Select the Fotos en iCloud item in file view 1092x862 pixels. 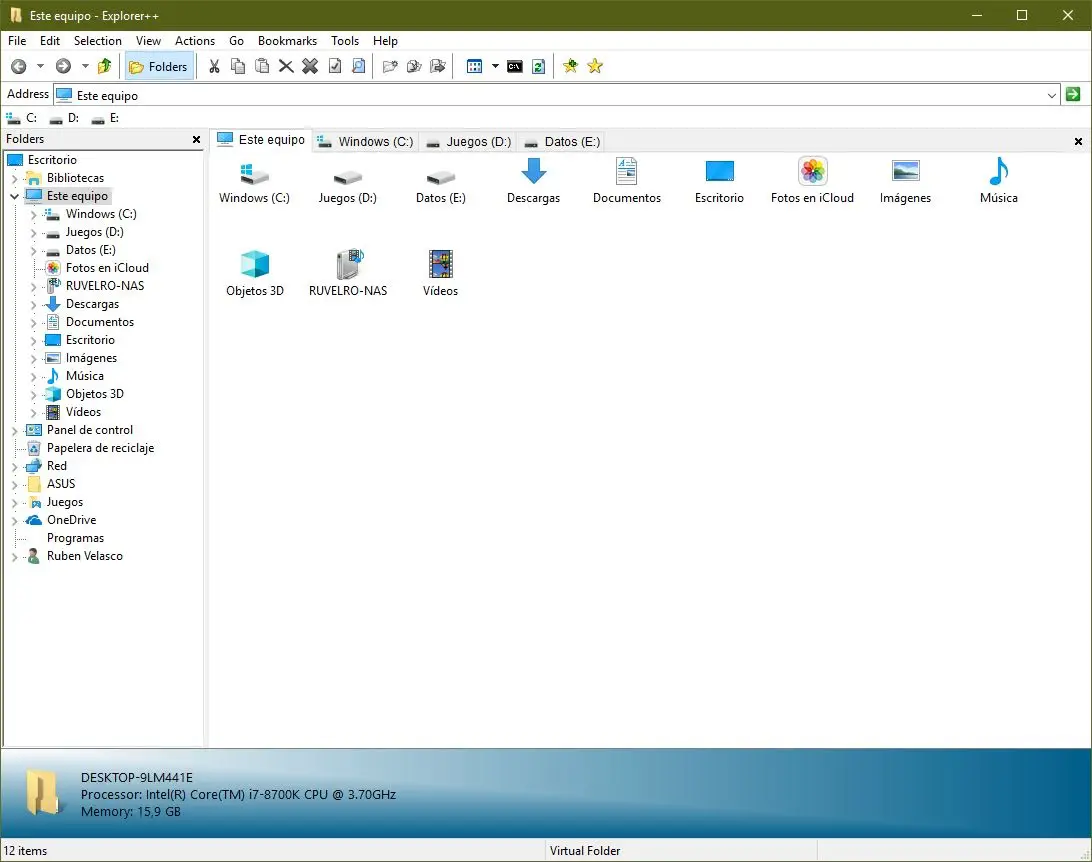coord(812,181)
